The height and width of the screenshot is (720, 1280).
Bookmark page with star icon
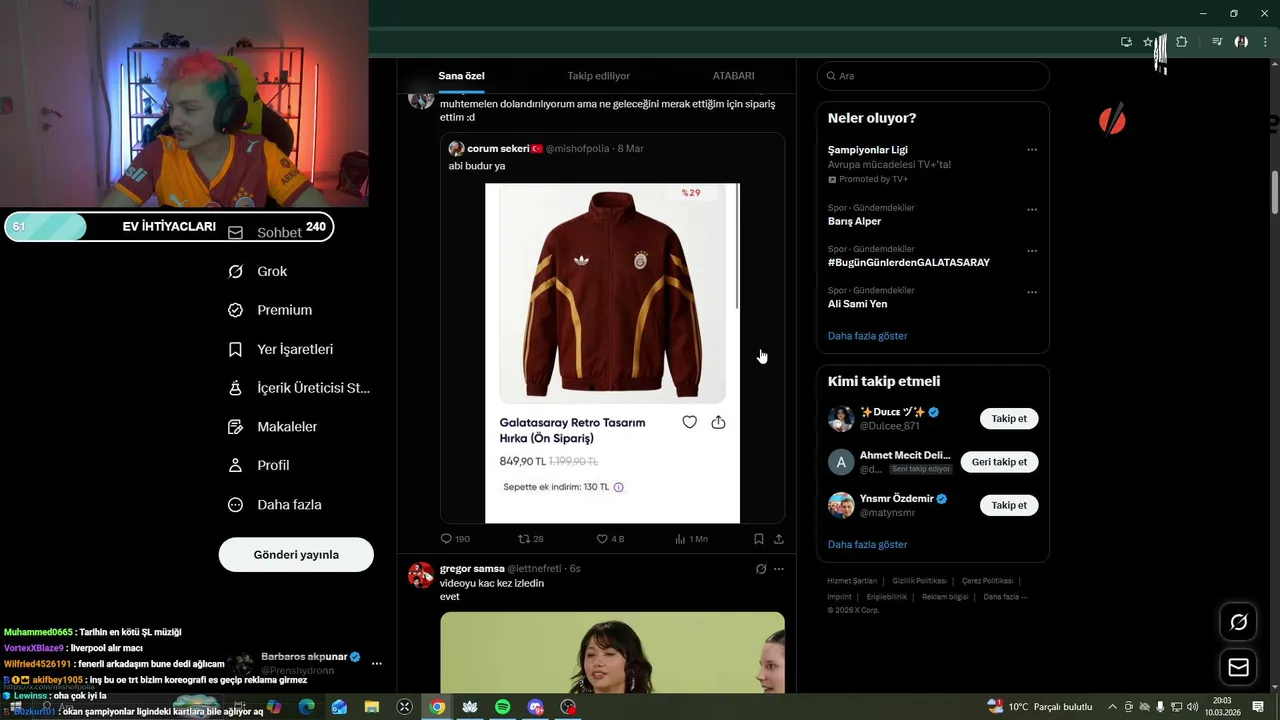pyautogui.click(x=1148, y=42)
